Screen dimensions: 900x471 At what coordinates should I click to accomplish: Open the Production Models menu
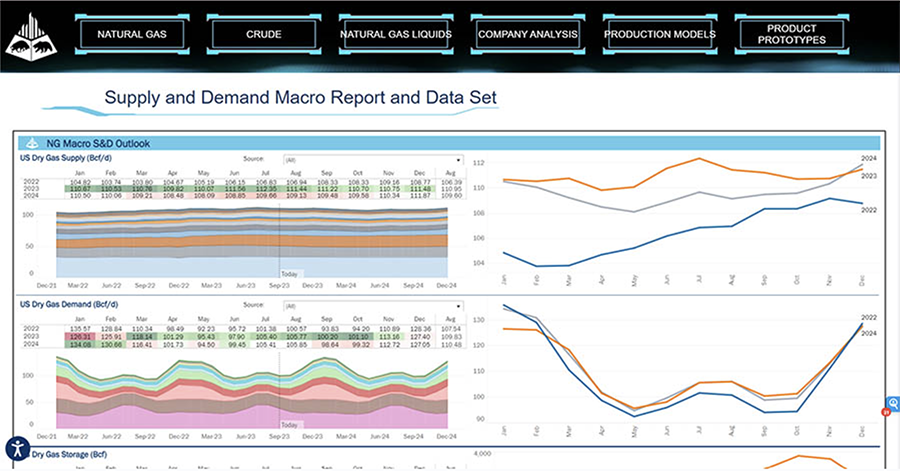[660, 34]
